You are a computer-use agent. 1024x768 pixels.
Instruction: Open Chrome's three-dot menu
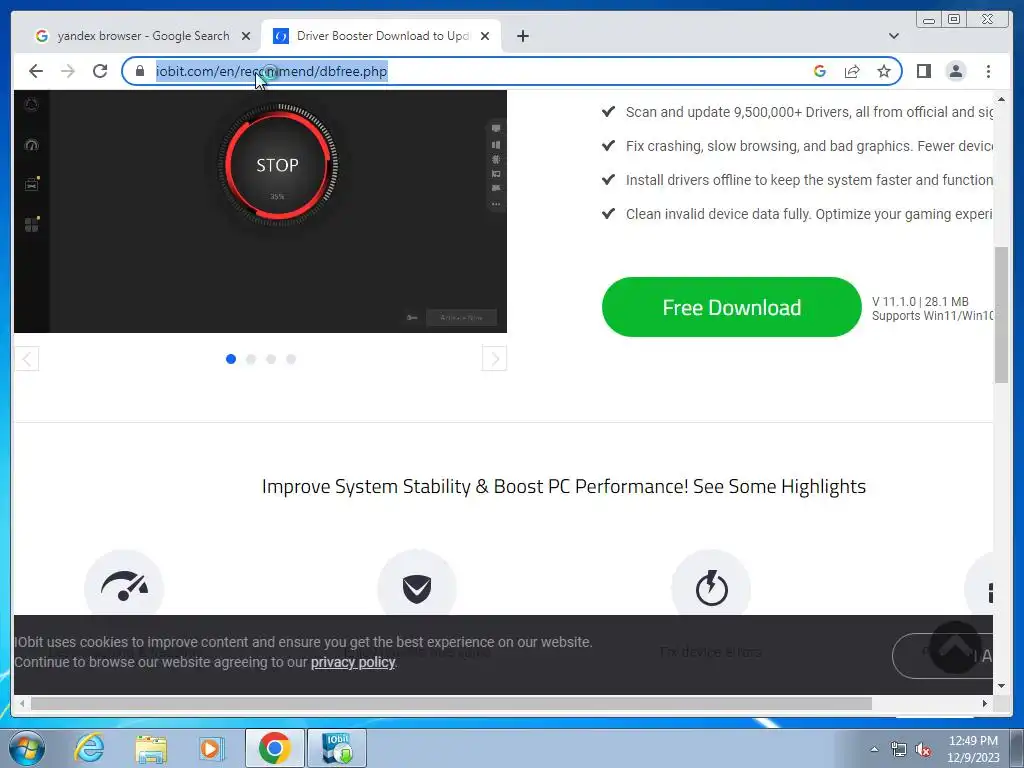tap(988, 71)
